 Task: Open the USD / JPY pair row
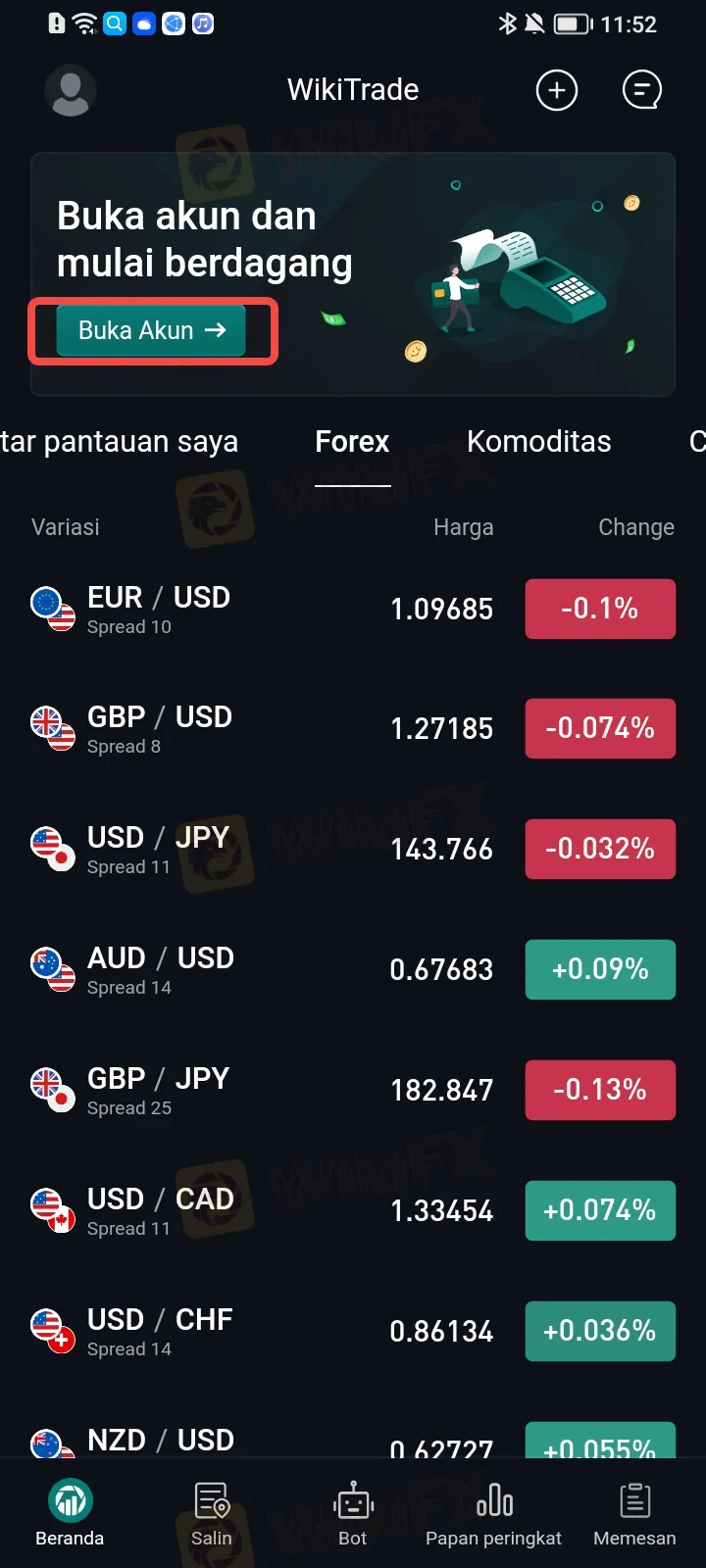coord(245,850)
